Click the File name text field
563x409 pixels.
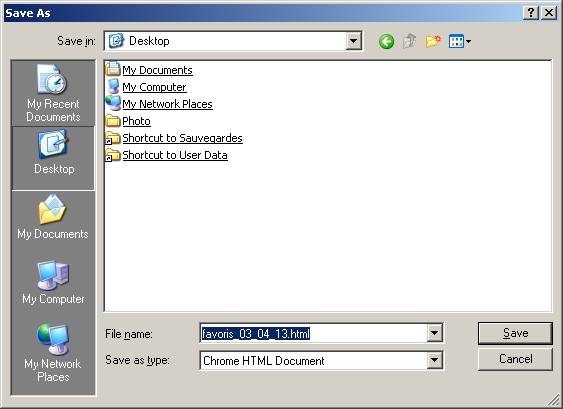point(313,333)
